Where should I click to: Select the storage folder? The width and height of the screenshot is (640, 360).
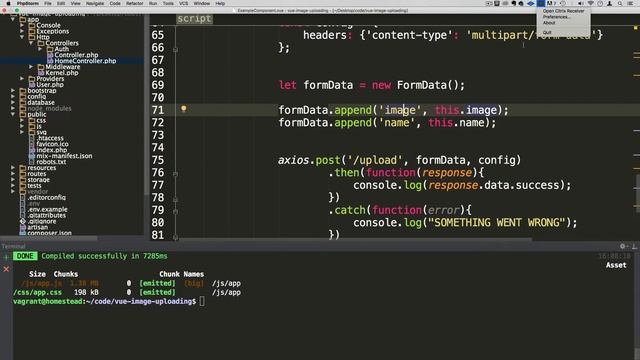(x=38, y=180)
